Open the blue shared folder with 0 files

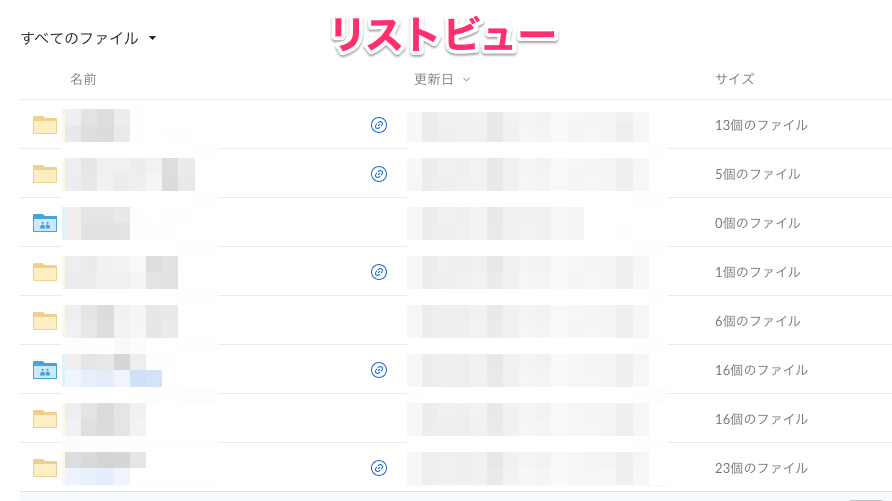tap(45, 223)
